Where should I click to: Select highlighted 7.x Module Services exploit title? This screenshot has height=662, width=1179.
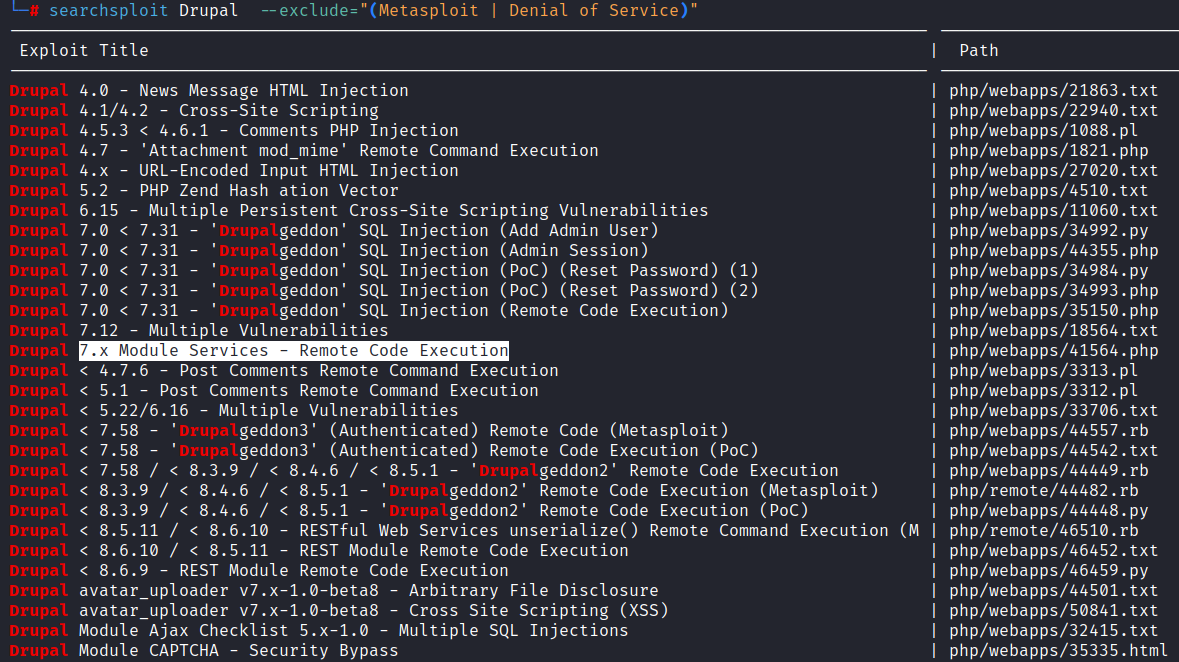293,351
